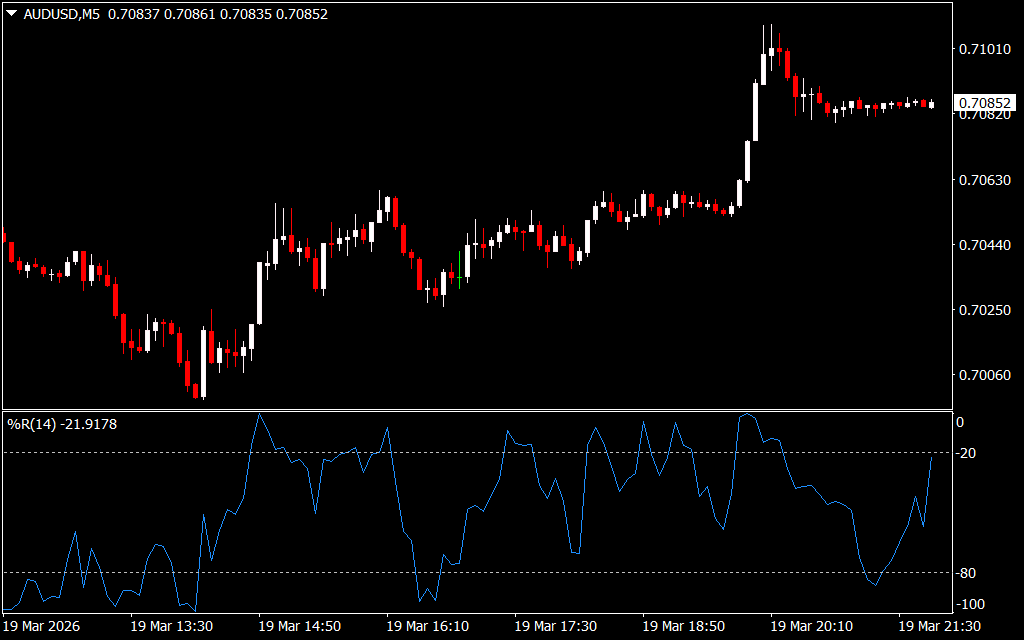Click the 19 Mar 17:30 time label

[x=556, y=626]
